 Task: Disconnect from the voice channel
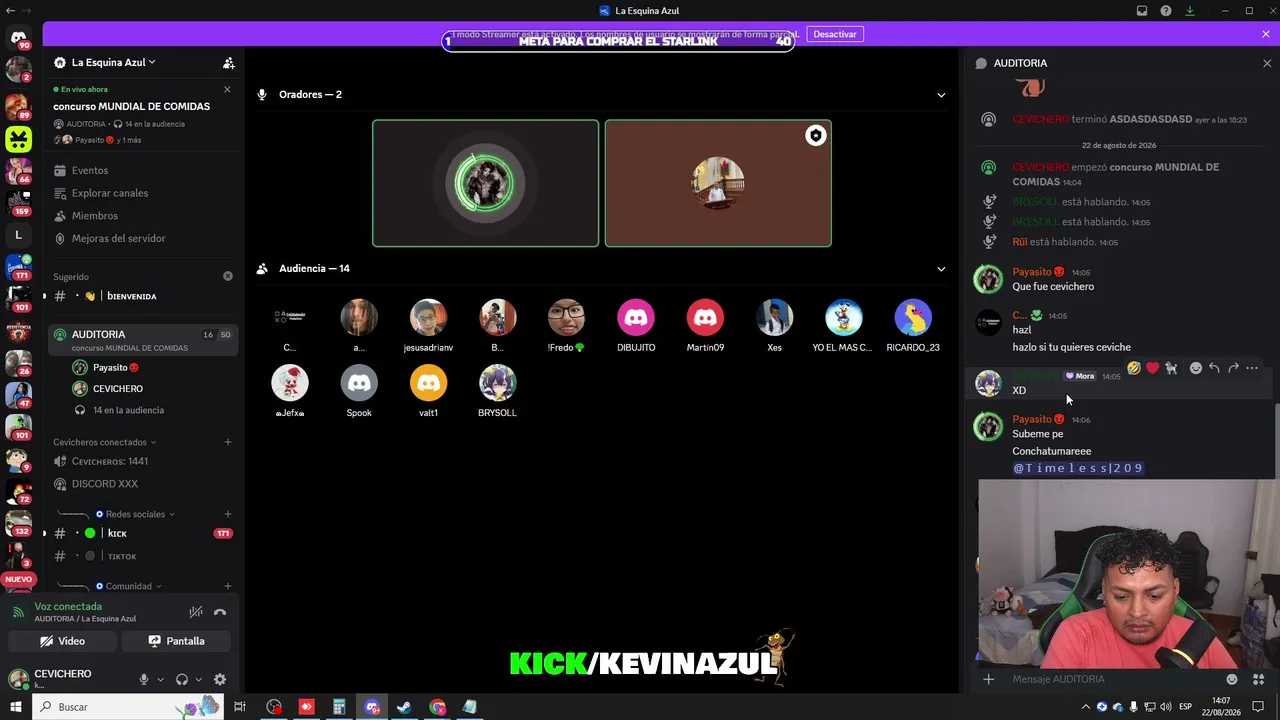click(220, 612)
